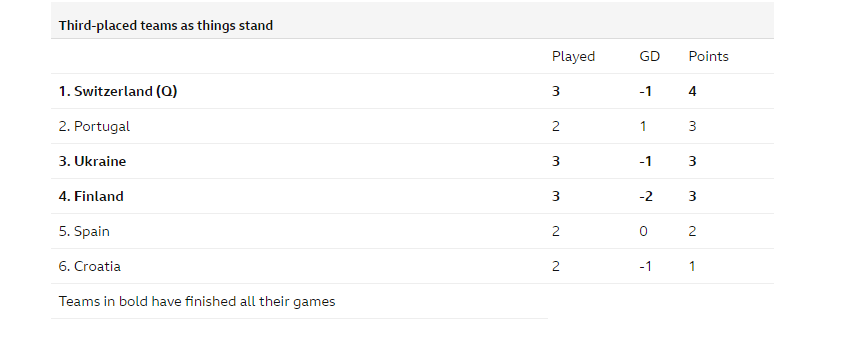Click Croatia's points value of 1
The height and width of the screenshot is (360, 842).
(x=692, y=266)
